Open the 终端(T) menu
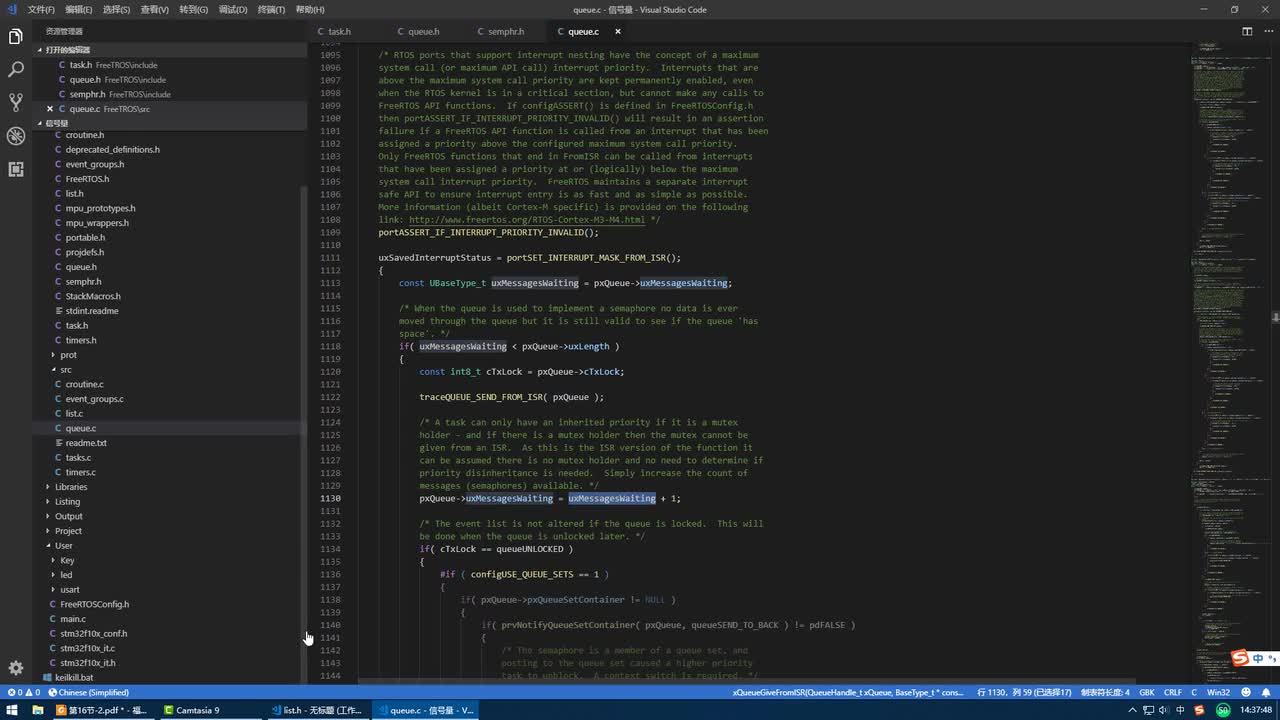 pos(271,9)
